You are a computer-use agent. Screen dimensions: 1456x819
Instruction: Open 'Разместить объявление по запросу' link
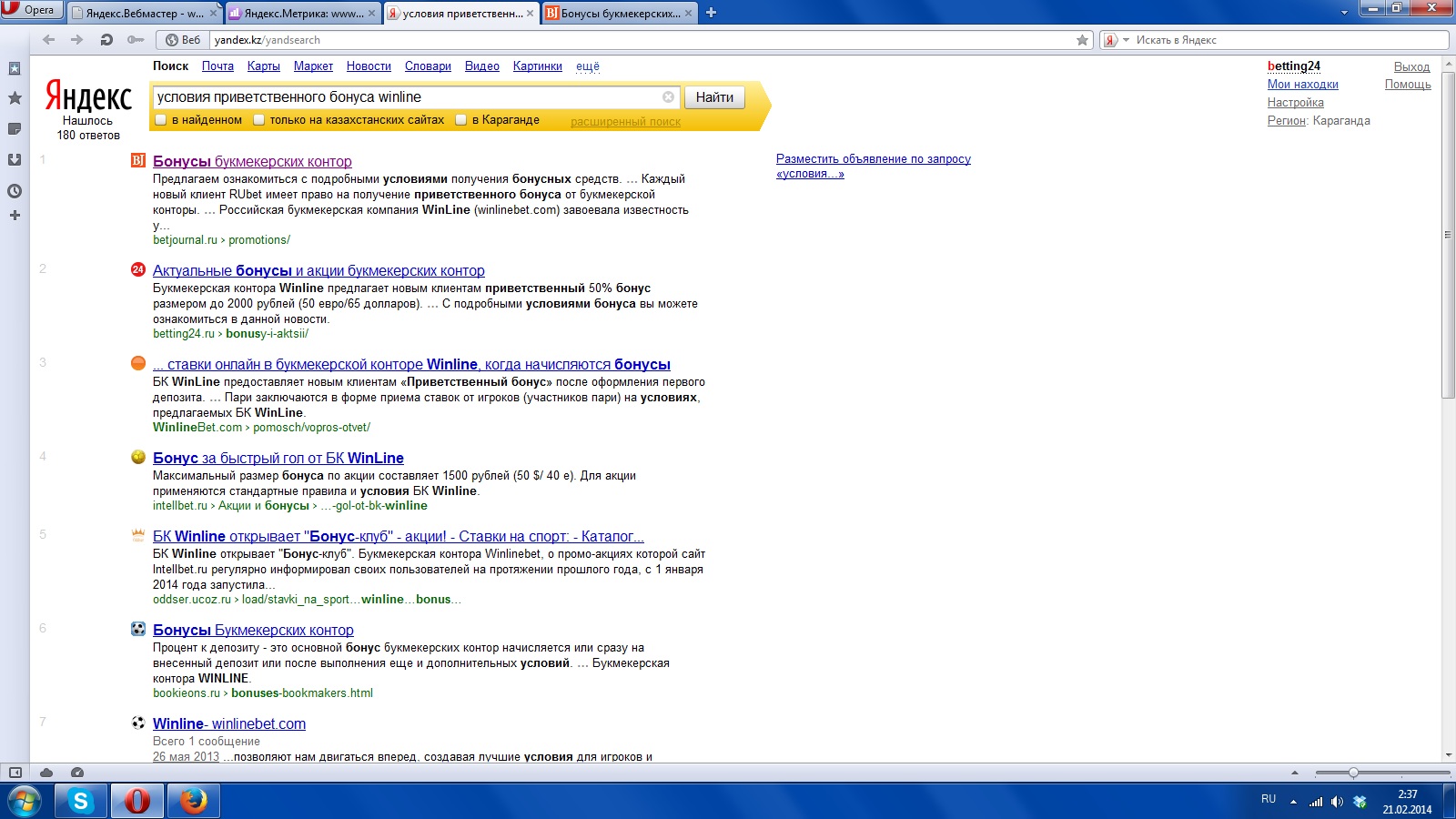pos(874,166)
